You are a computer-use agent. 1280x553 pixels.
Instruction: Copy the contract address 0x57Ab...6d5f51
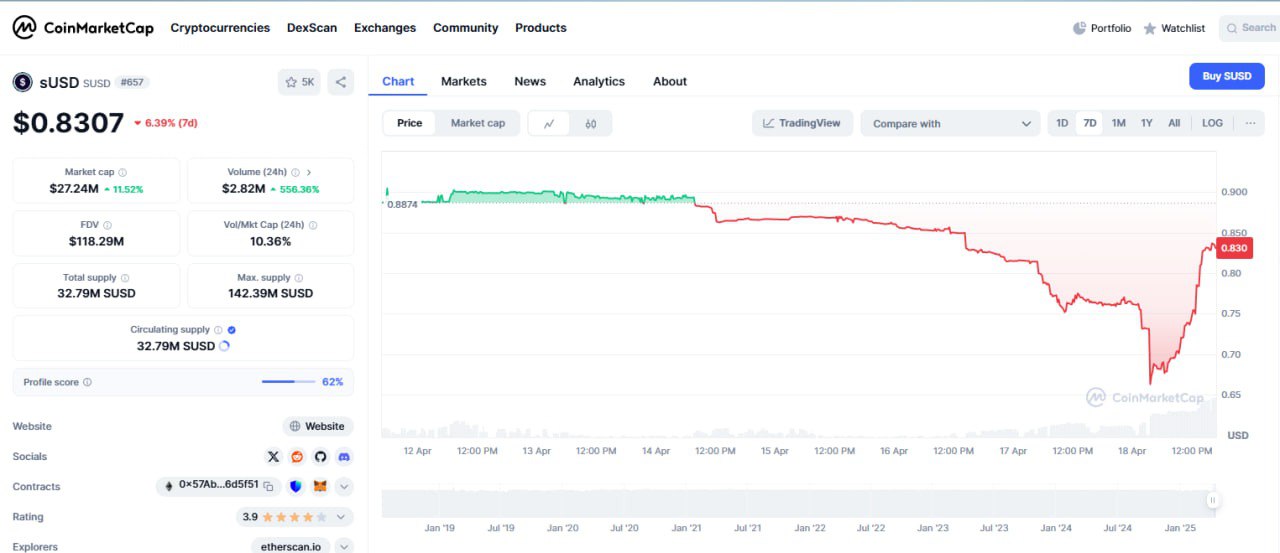pyautogui.click(x=268, y=485)
